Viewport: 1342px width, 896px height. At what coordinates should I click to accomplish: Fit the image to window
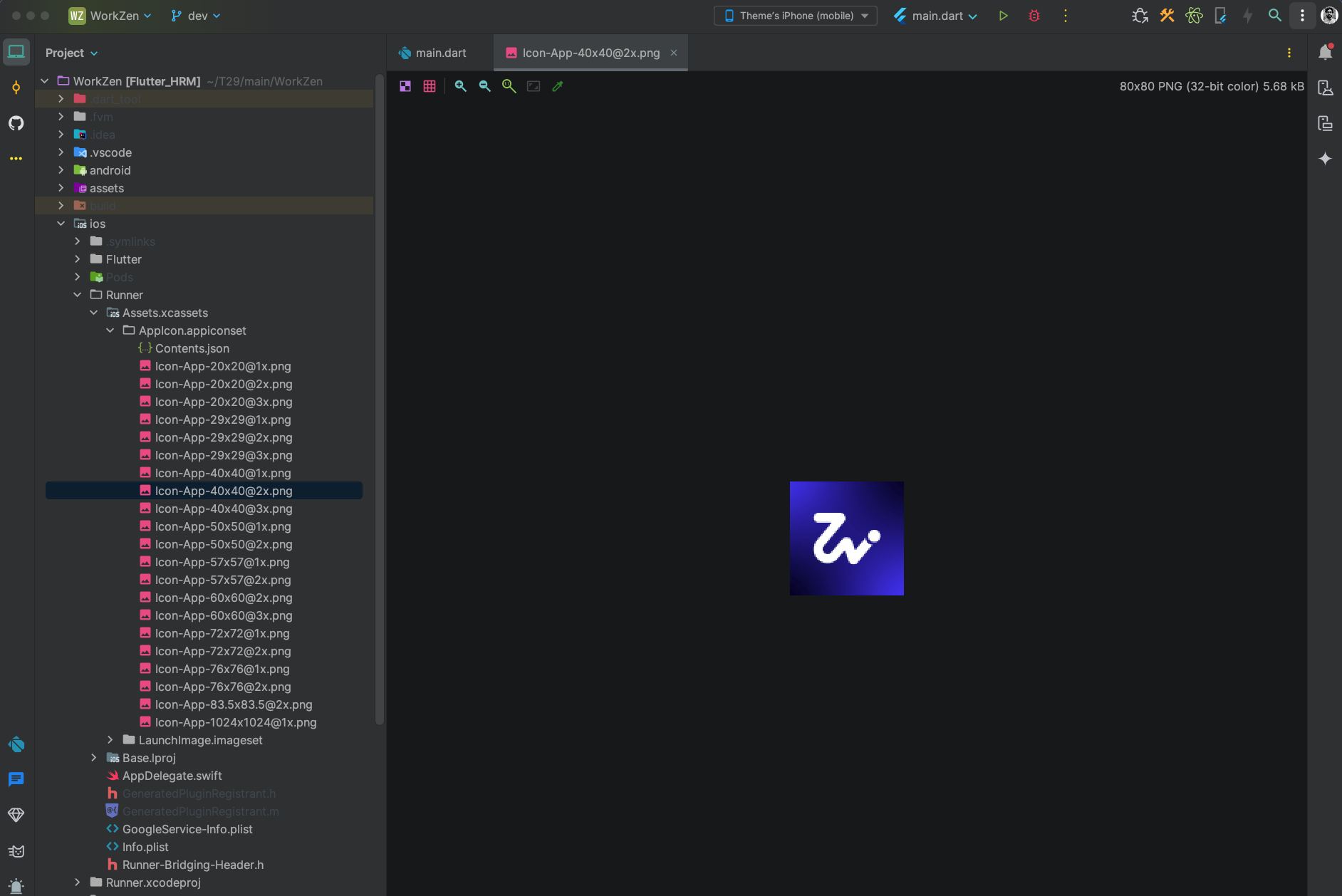[534, 86]
